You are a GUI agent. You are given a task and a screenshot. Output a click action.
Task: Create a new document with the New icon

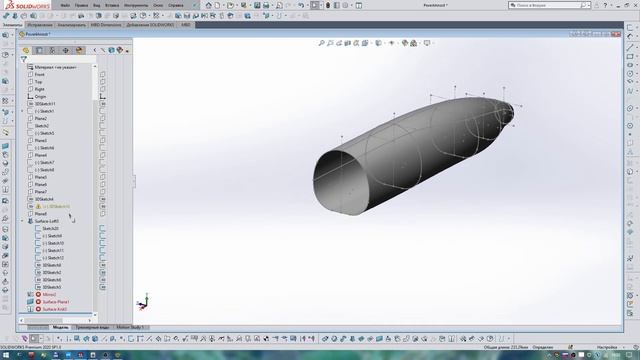pos(218,5)
